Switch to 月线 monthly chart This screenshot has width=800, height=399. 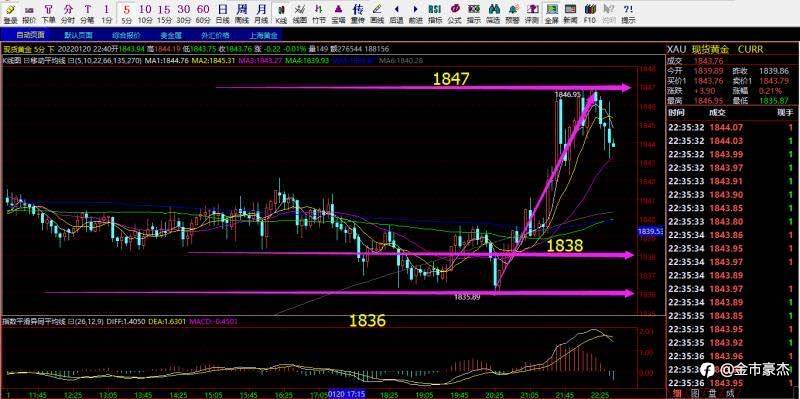261,13
